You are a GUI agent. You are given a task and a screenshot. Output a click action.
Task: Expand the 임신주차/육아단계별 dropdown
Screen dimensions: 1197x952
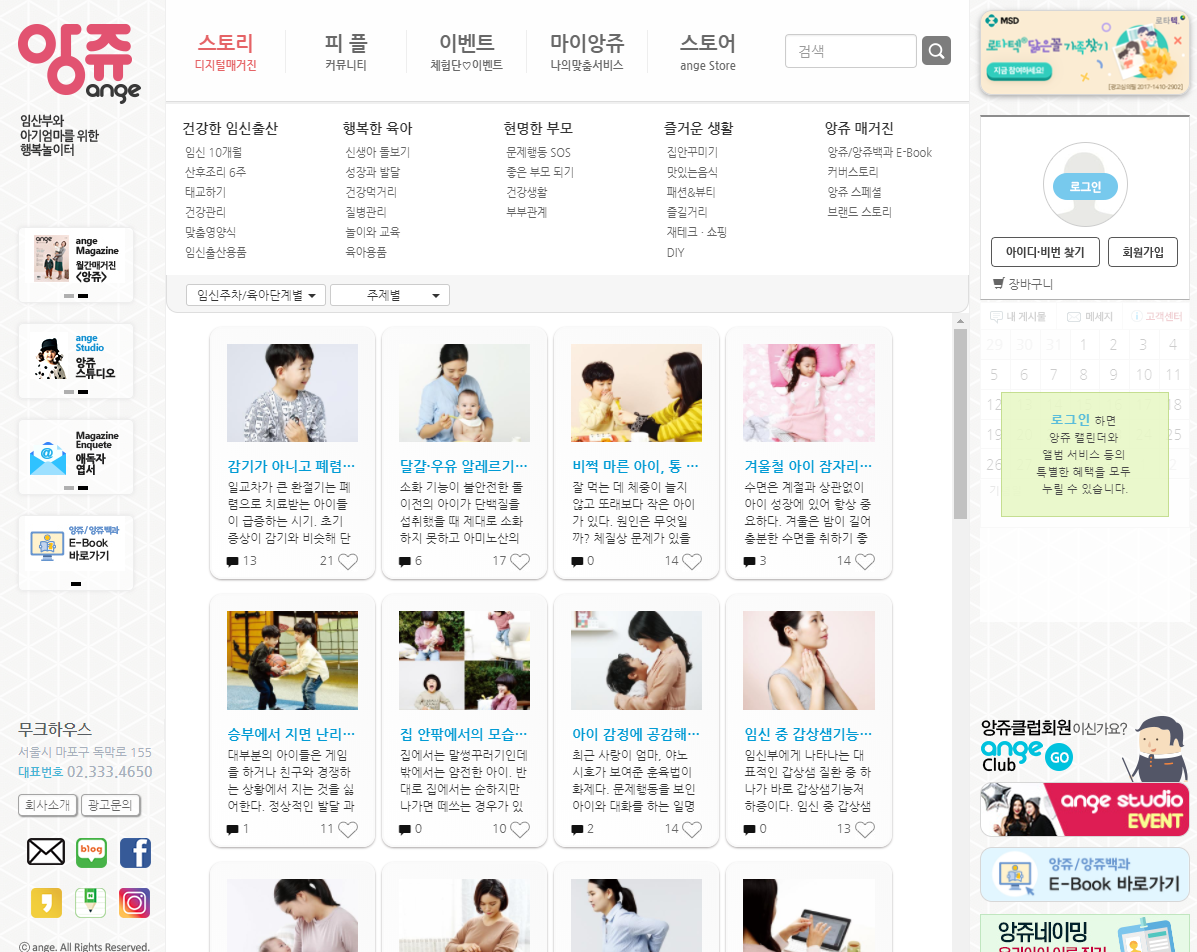point(256,295)
